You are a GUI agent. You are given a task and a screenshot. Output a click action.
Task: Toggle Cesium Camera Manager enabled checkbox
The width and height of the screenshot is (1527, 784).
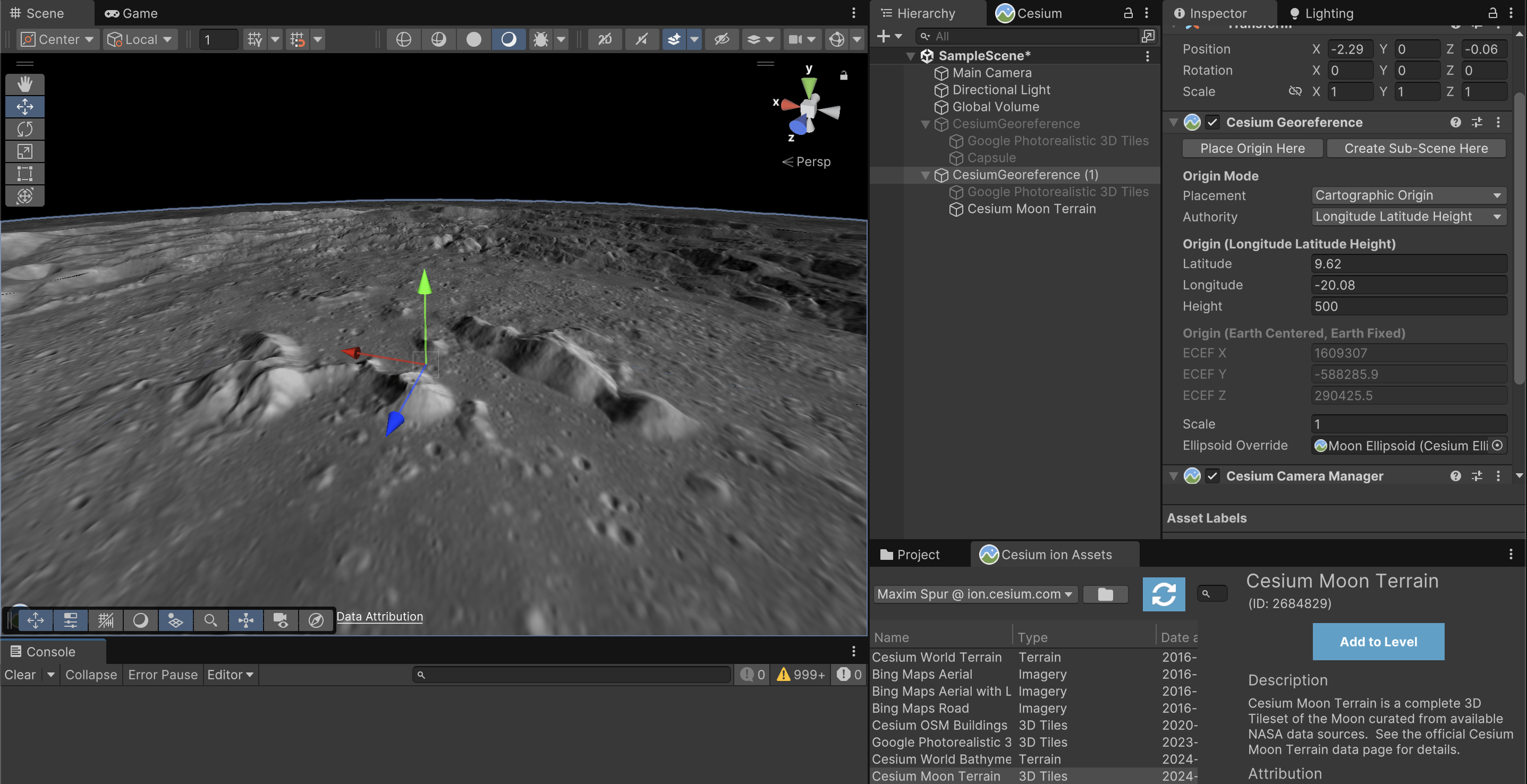click(x=1212, y=476)
